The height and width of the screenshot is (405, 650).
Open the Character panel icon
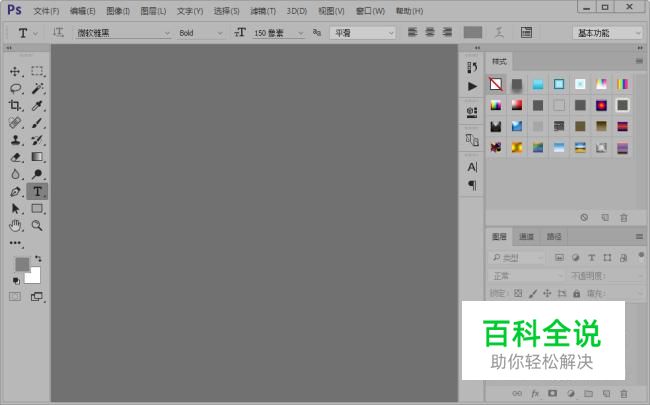pyautogui.click(x=472, y=167)
